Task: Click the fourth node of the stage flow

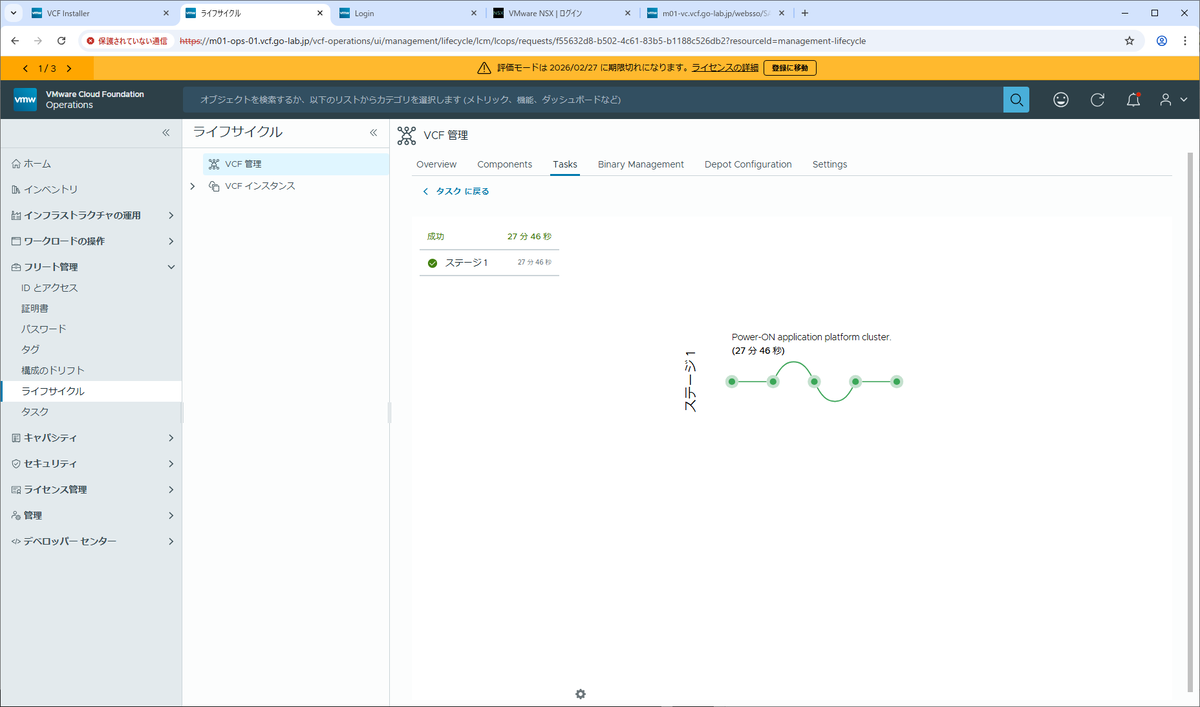Action: (856, 381)
